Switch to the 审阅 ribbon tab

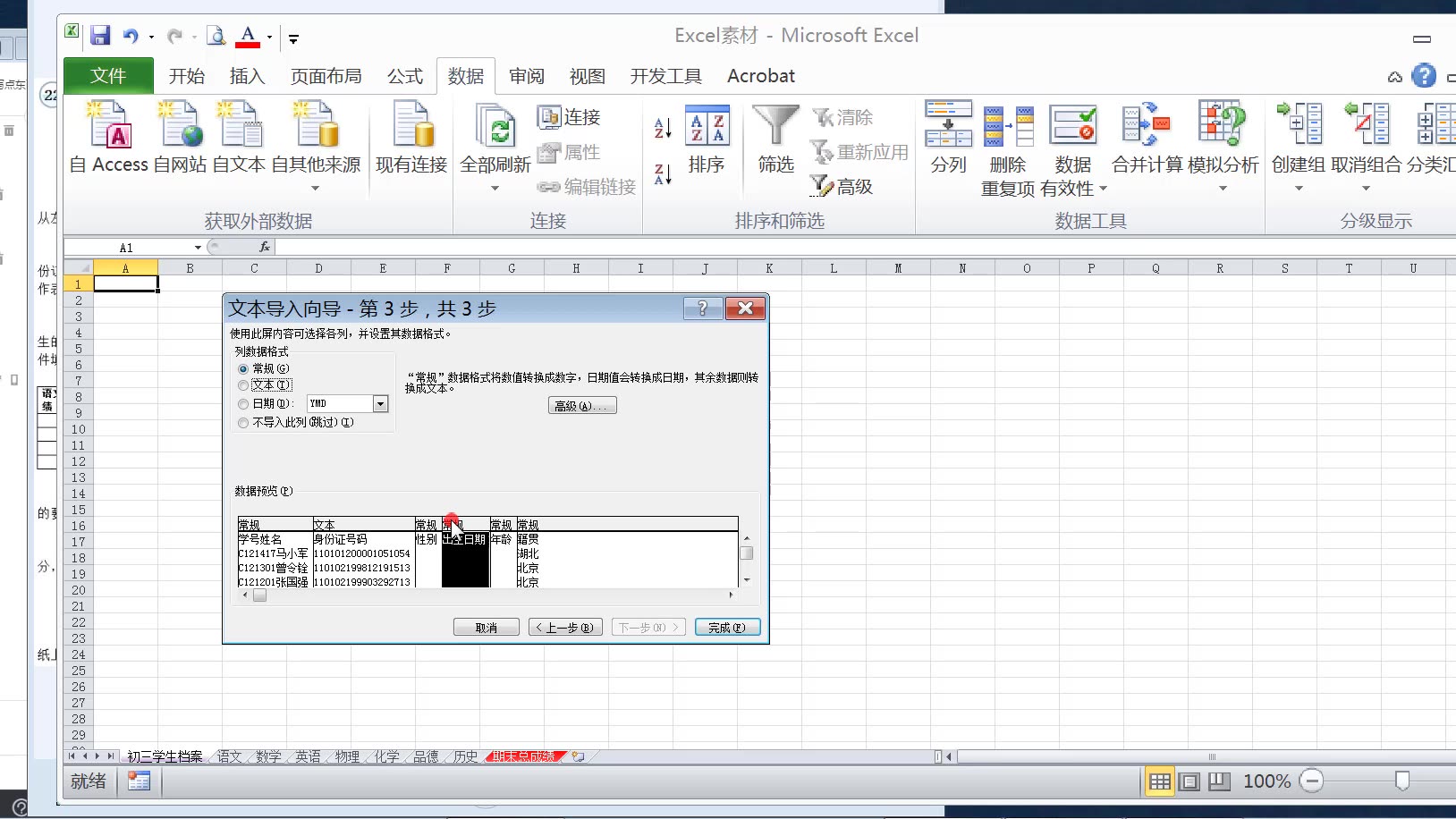[527, 76]
